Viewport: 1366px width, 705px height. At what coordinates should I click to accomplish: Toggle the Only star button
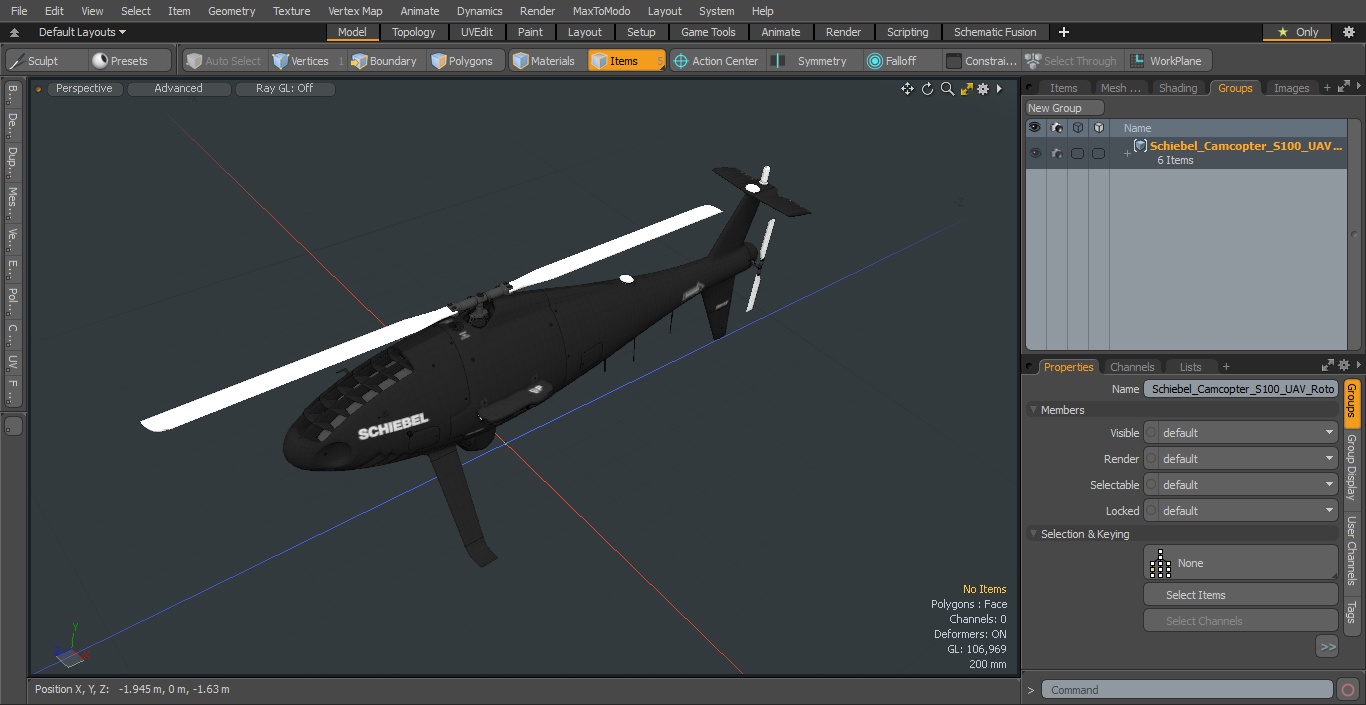point(1296,32)
